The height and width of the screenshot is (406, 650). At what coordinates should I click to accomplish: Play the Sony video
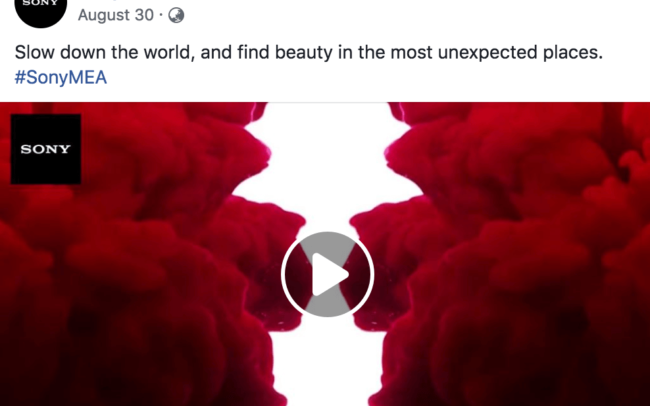(x=327, y=274)
